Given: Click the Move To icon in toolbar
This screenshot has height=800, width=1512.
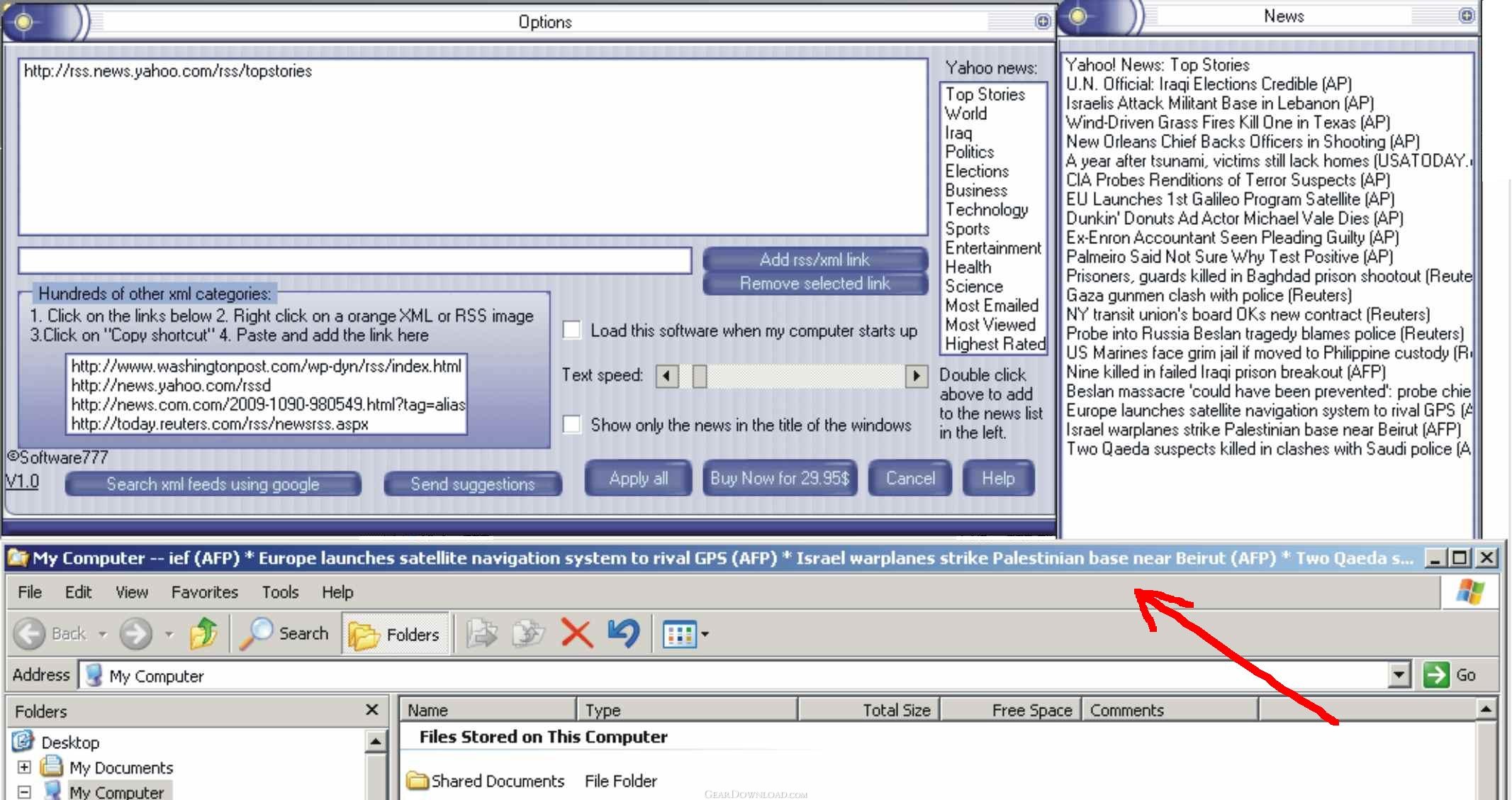Looking at the screenshot, I should [x=482, y=633].
